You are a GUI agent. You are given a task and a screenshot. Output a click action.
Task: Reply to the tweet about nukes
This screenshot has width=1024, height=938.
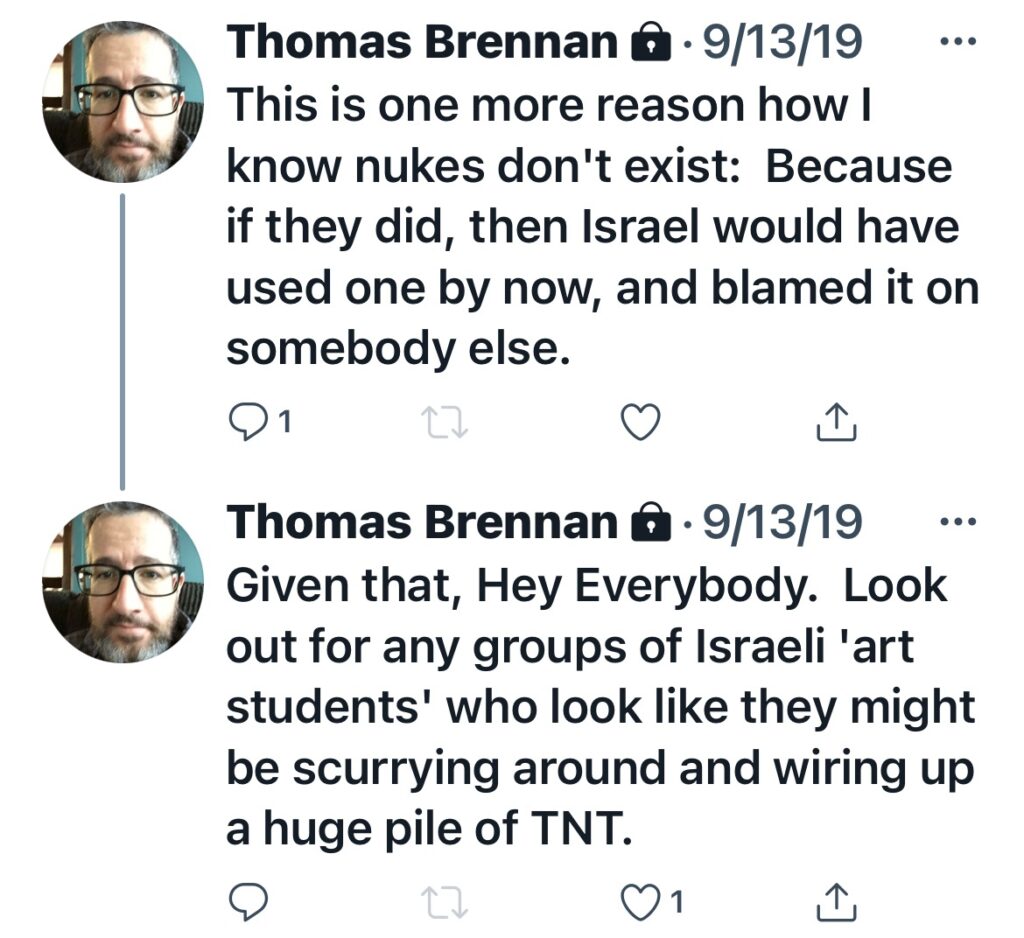[247, 424]
